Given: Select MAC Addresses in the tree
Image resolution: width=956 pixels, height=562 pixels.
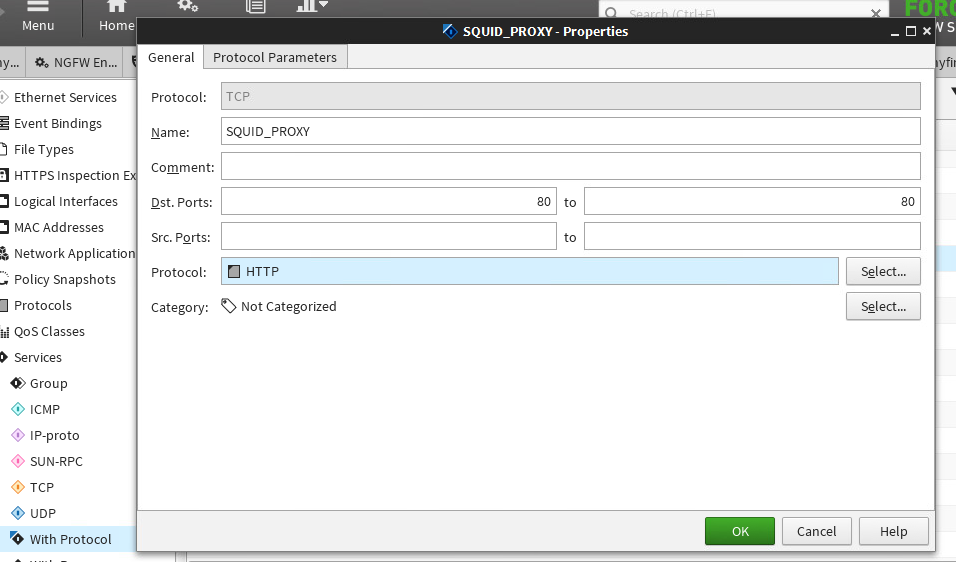Looking at the screenshot, I should tap(59, 228).
